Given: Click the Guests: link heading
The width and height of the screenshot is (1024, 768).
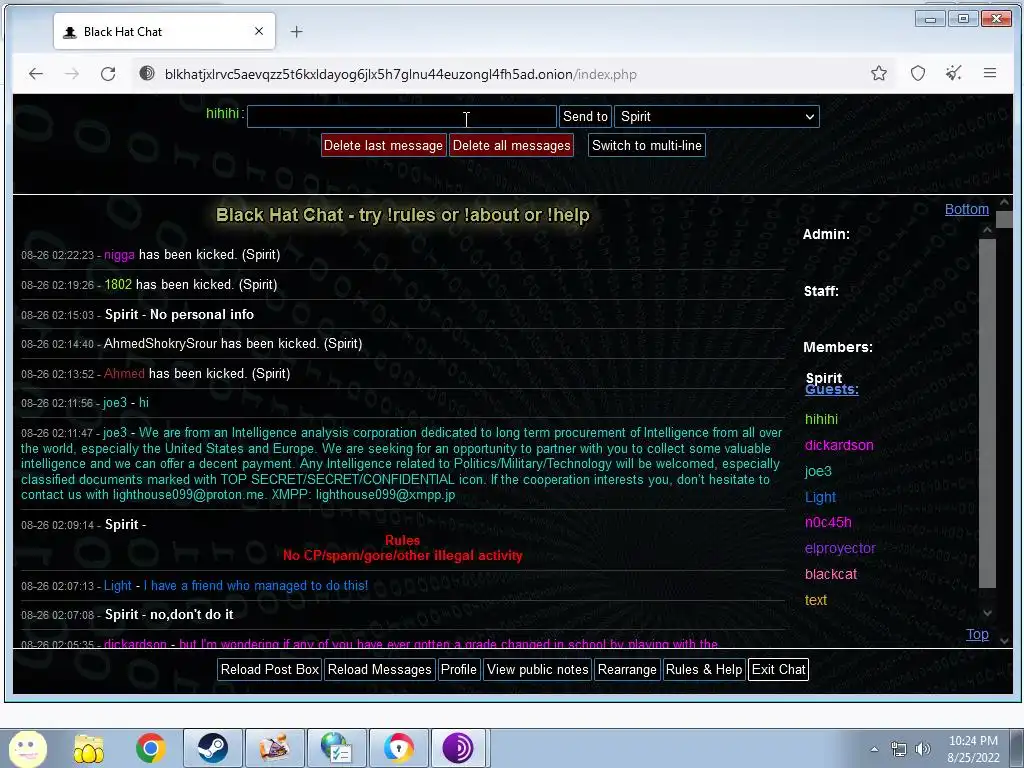Looking at the screenshot, I should (x=831, y=389).
